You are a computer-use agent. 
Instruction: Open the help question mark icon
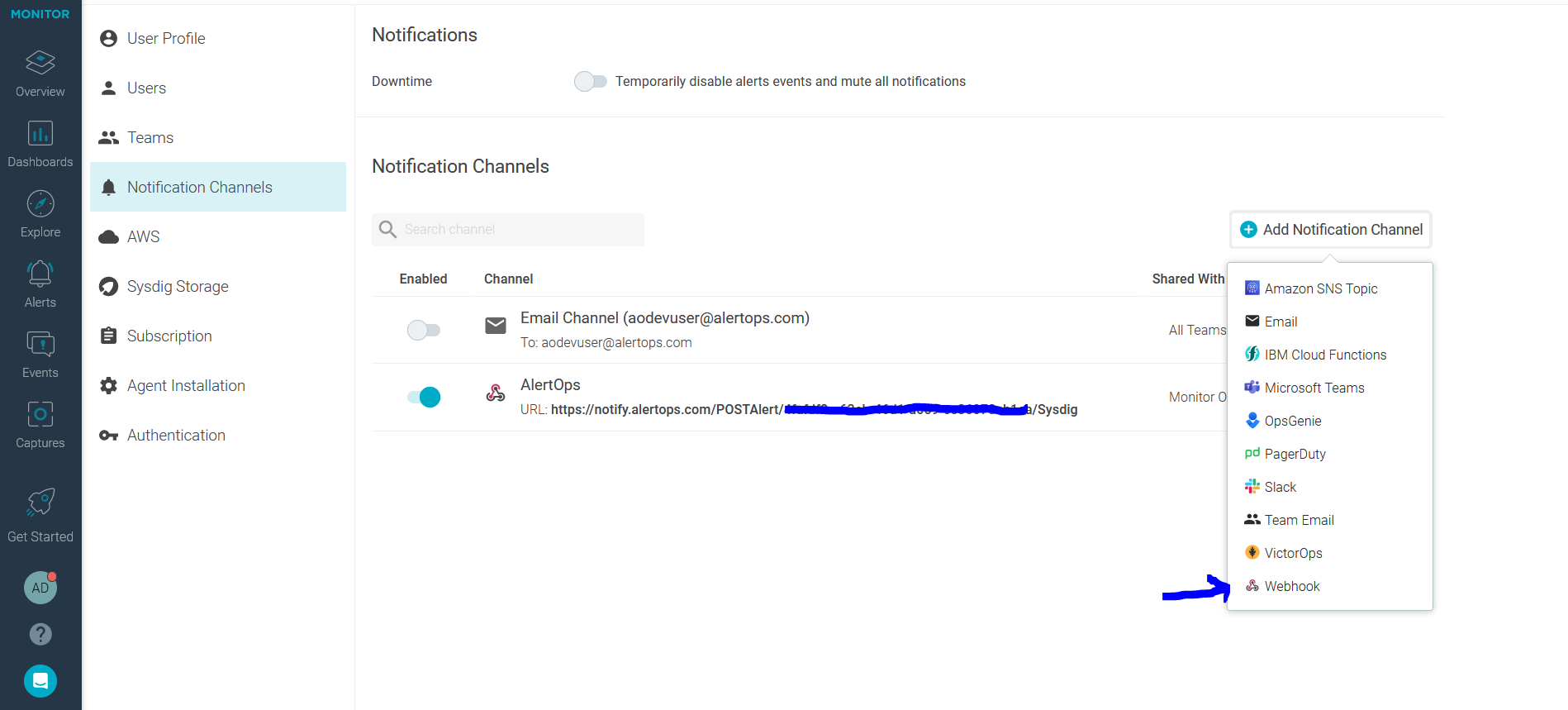(40, 634)
